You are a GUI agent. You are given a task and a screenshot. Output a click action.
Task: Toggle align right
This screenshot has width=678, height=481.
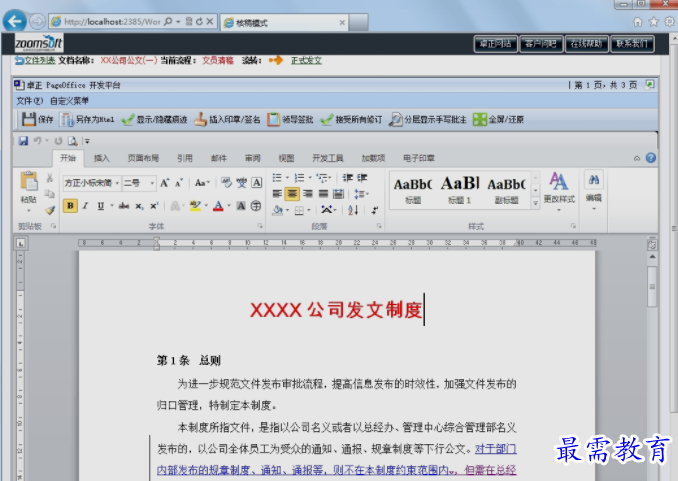(x=307, y=194)
